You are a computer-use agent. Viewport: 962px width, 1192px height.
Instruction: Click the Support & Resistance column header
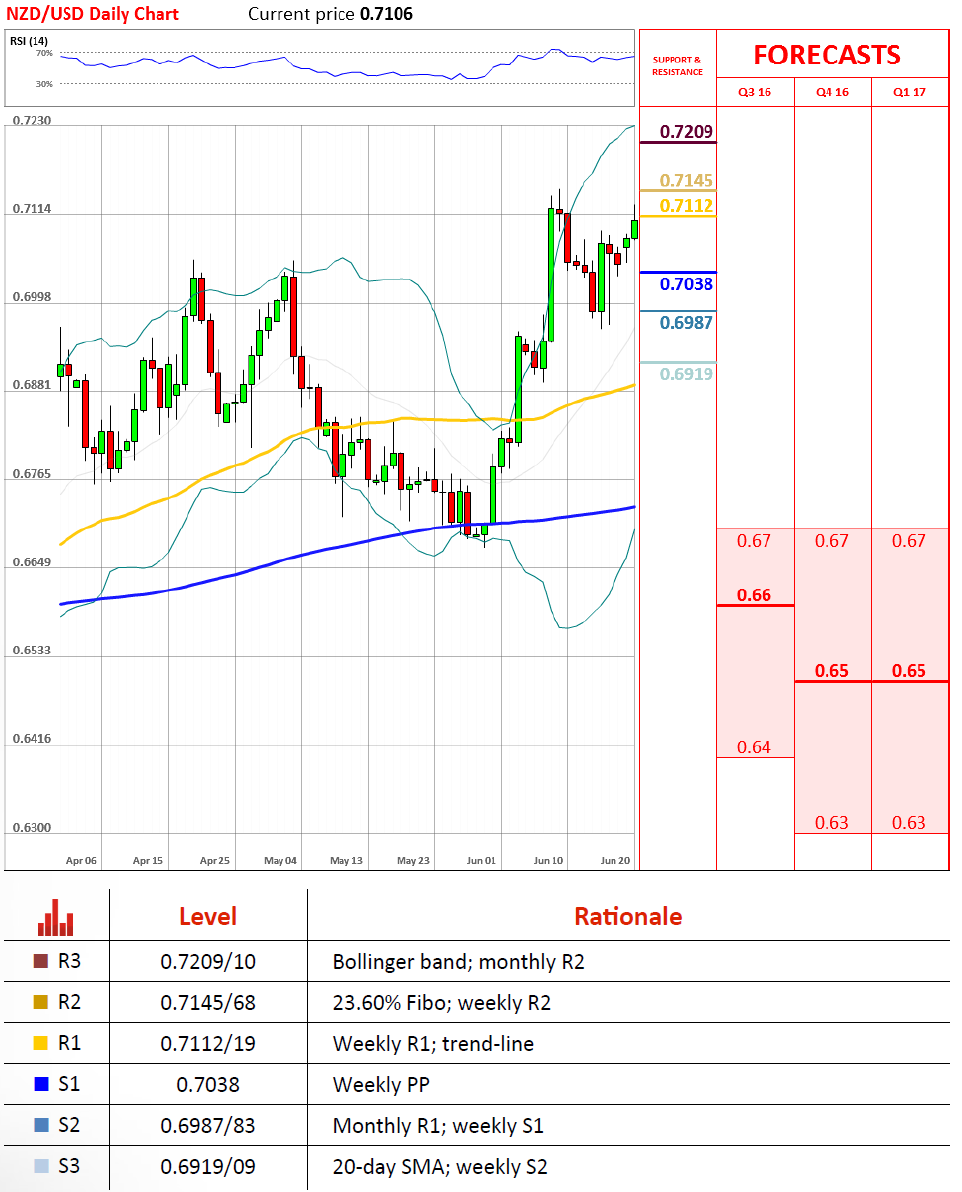click(x=677, y=66)
